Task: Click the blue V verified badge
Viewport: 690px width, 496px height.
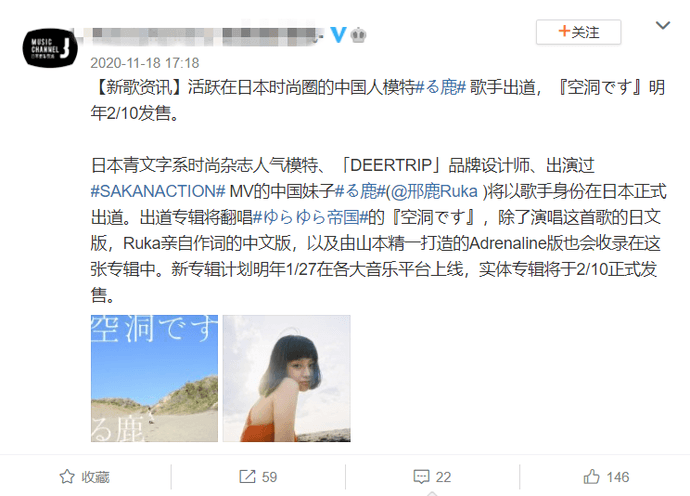Action: tap(338, 34)
